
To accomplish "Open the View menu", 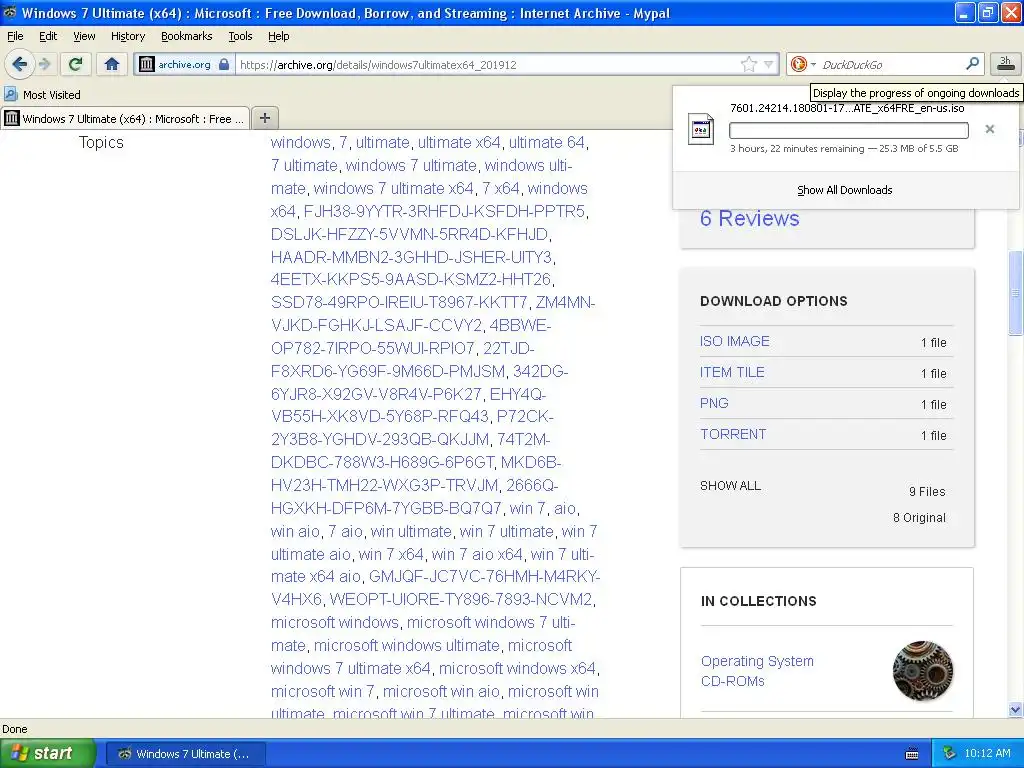I will coord(84,36).
